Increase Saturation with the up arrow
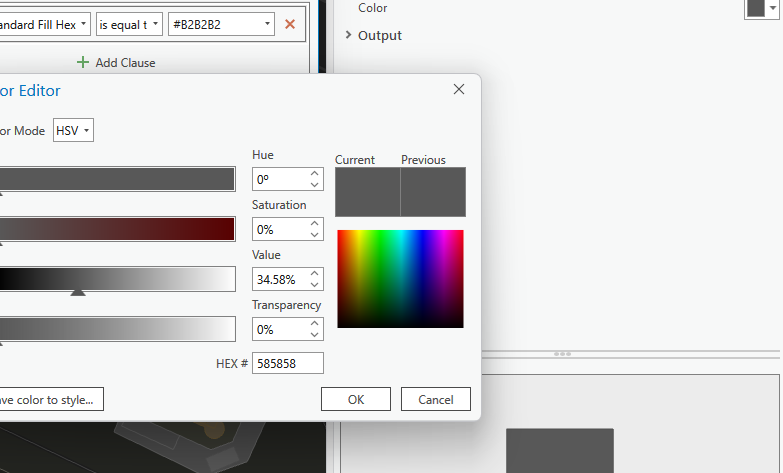This screenshot has height=473, width=783. [x=314, y=223]
